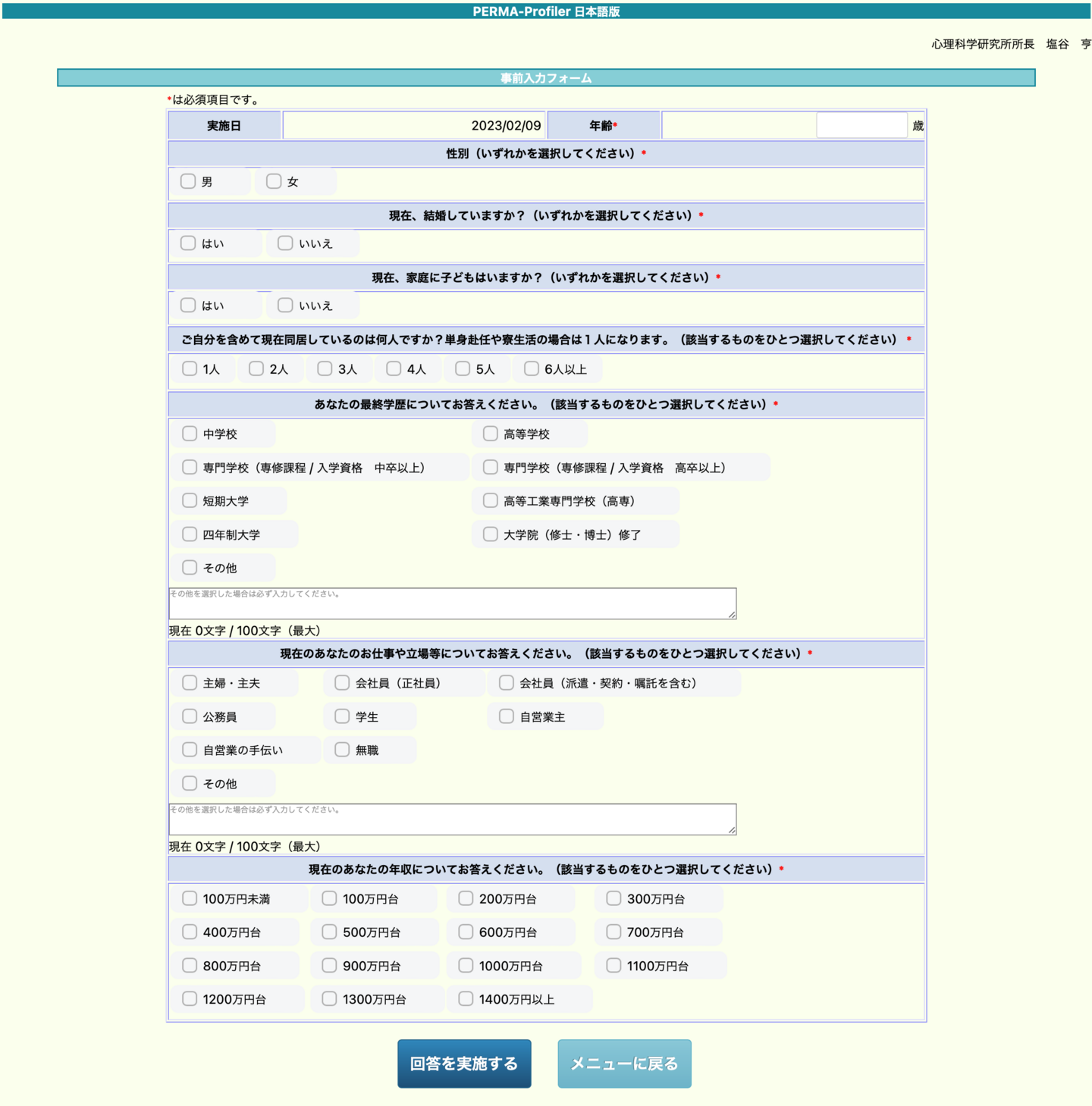
Task: Click the 年齢 age input field
Action: 861,126
